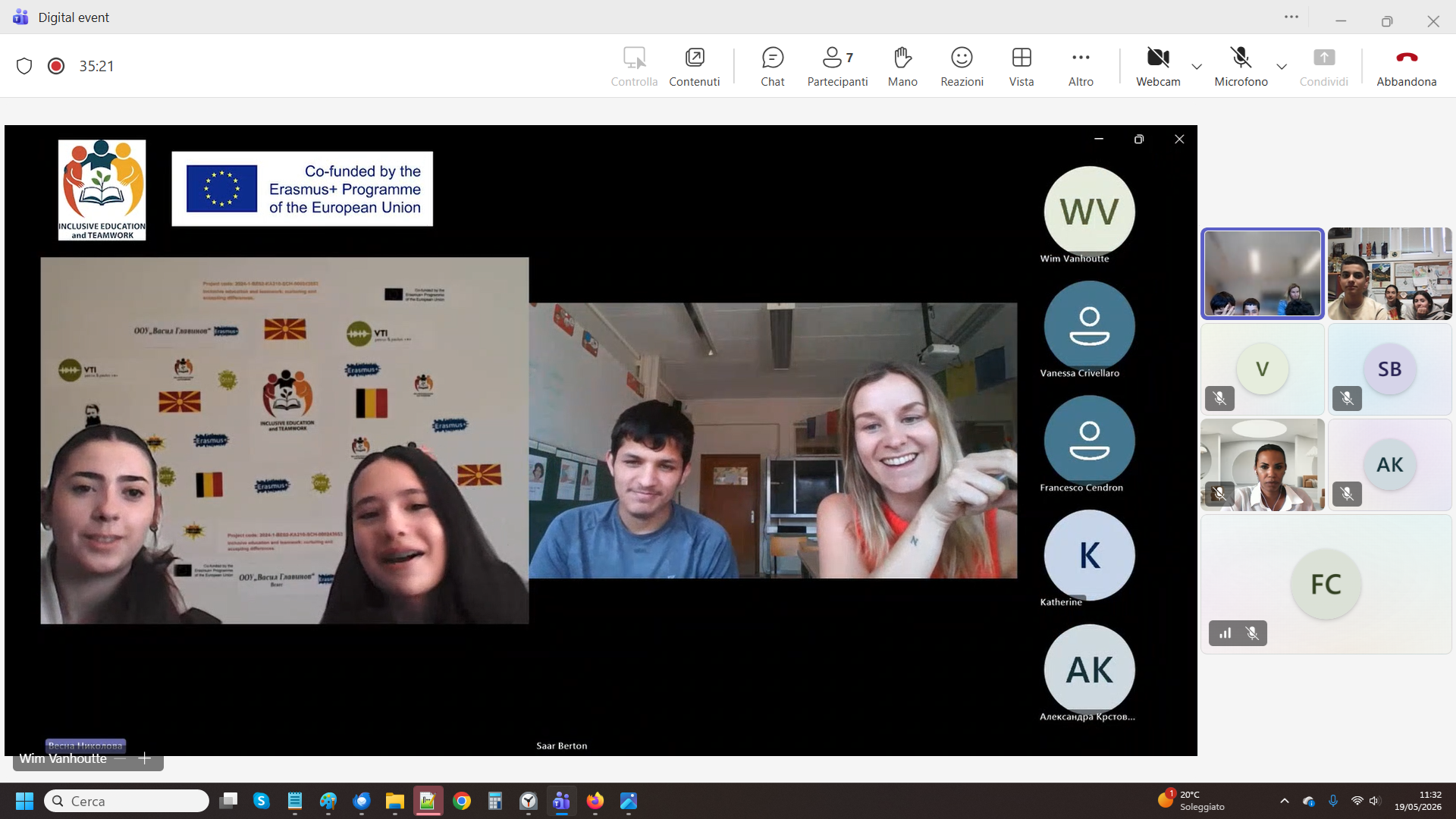This screenshot has width=1456, height=819.
Task: Click the Cerca taskbar search field
Action: point(127,801)
